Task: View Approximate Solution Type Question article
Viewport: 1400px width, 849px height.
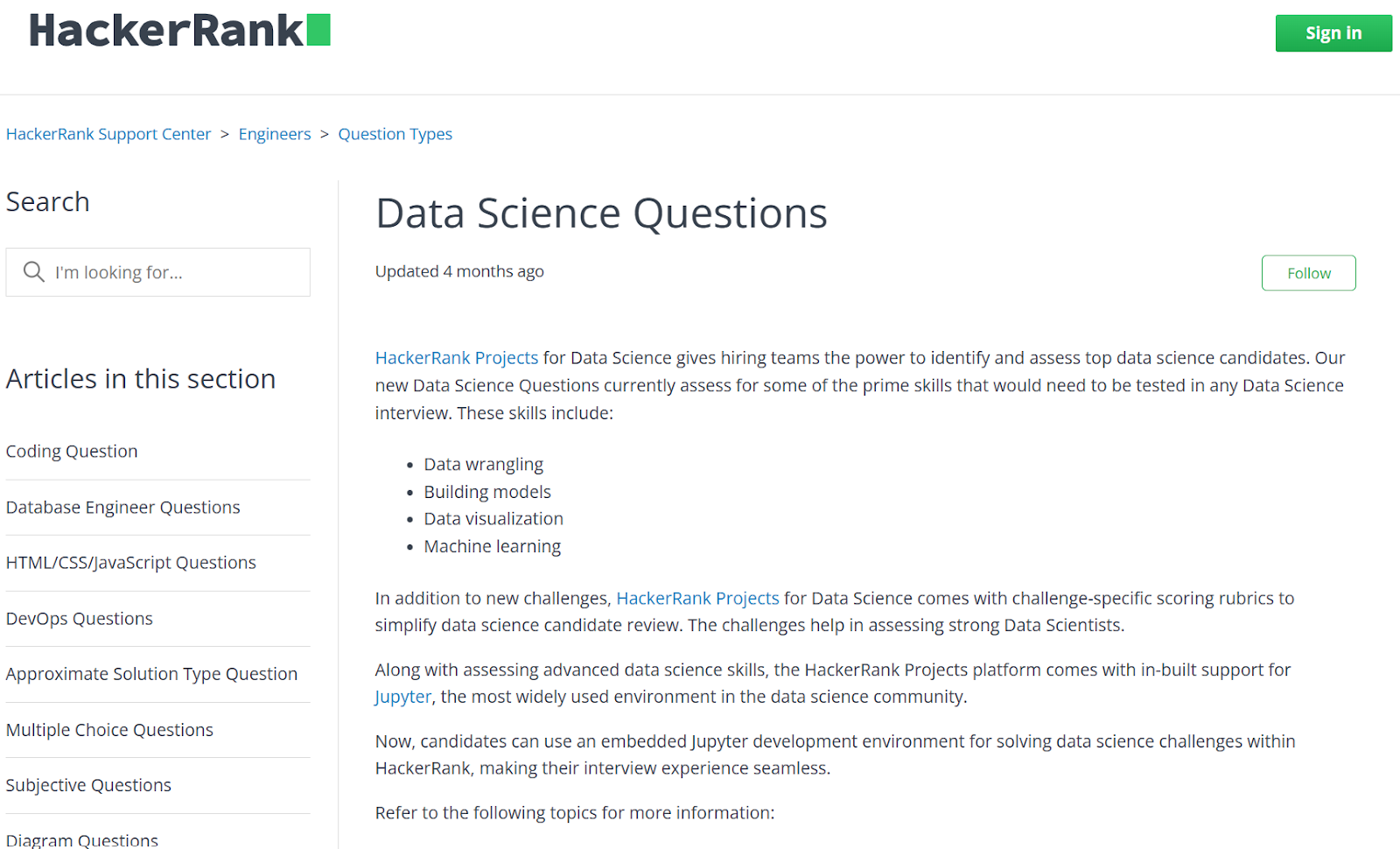Action: 151,674
